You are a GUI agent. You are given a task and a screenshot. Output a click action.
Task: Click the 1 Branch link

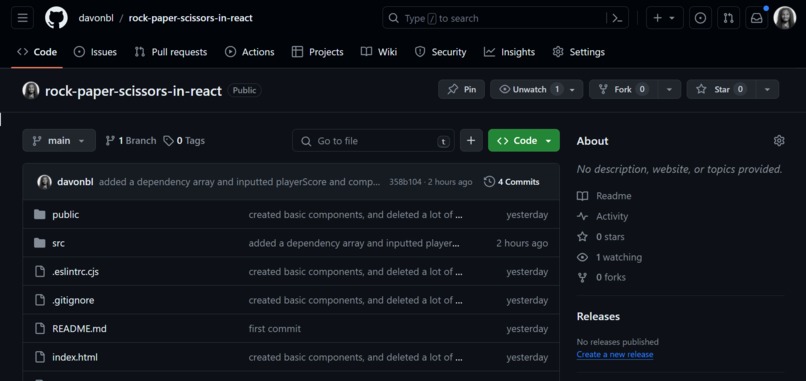pos(131,140)
